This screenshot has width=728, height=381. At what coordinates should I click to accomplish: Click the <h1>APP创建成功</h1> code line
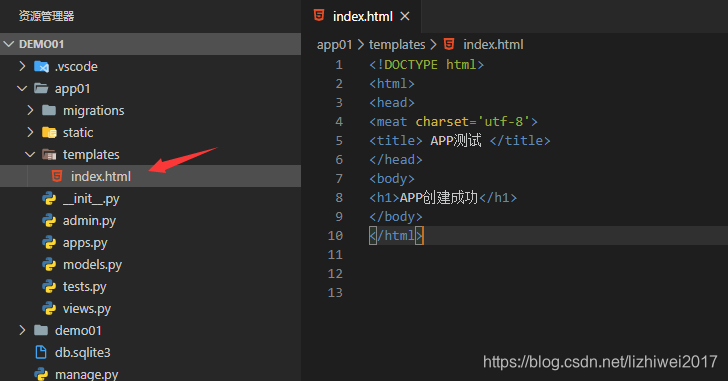click(443, 198)
